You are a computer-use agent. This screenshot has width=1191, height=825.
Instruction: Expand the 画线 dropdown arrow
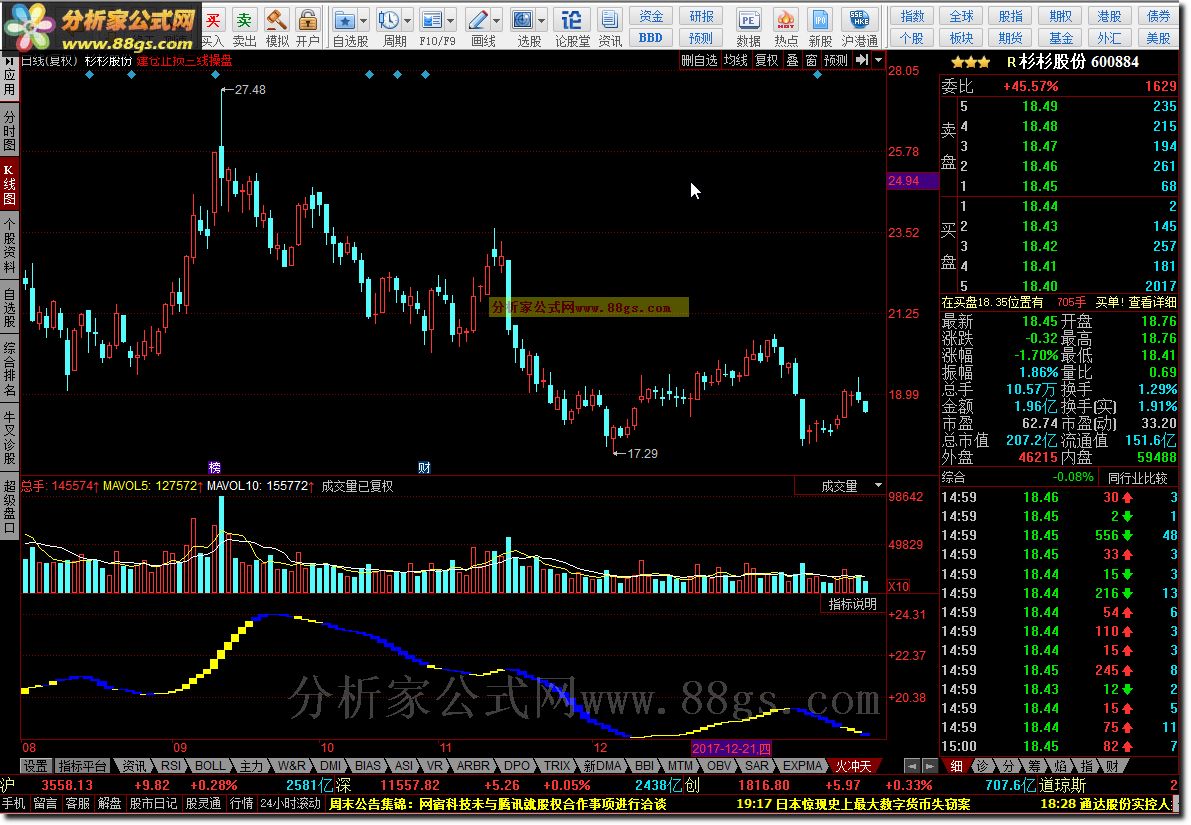pyautogui.click(x=497, y=21)
